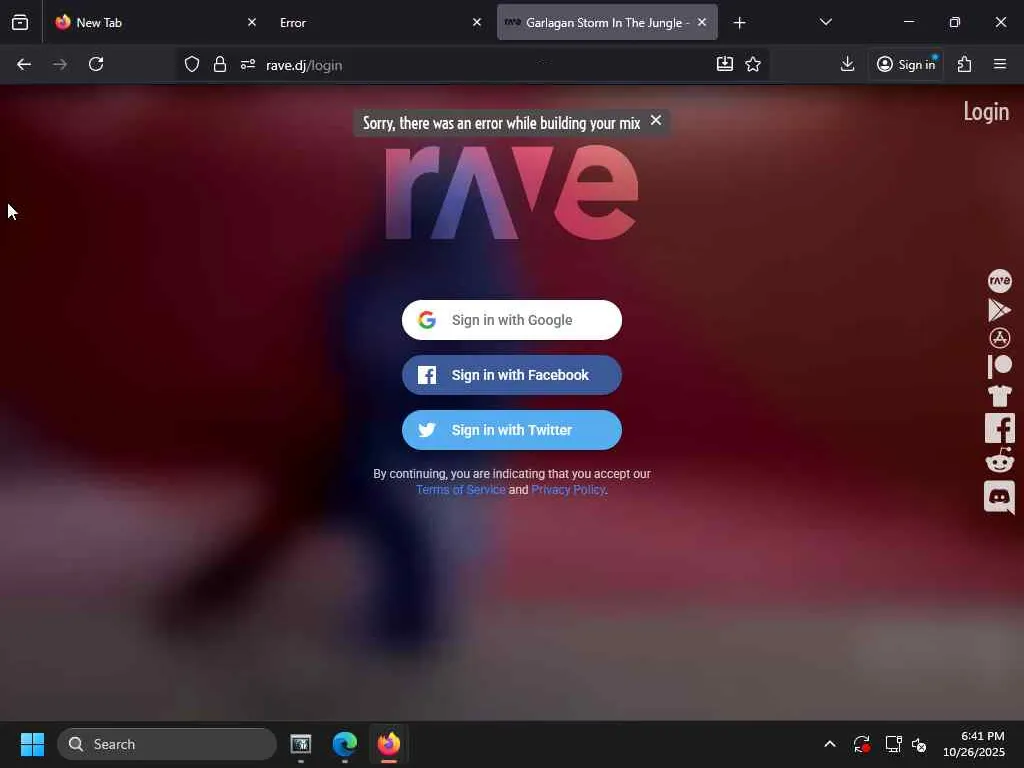Dismiss the mix error notification

(656, 121)
